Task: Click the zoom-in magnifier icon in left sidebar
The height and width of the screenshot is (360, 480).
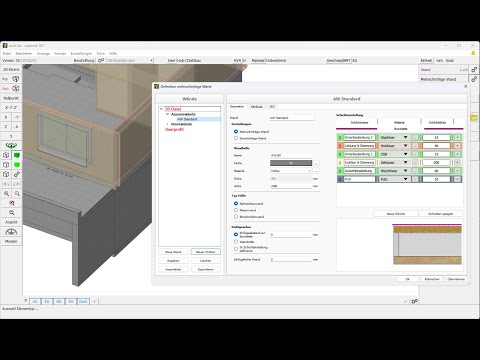Action: coord(6,193)
